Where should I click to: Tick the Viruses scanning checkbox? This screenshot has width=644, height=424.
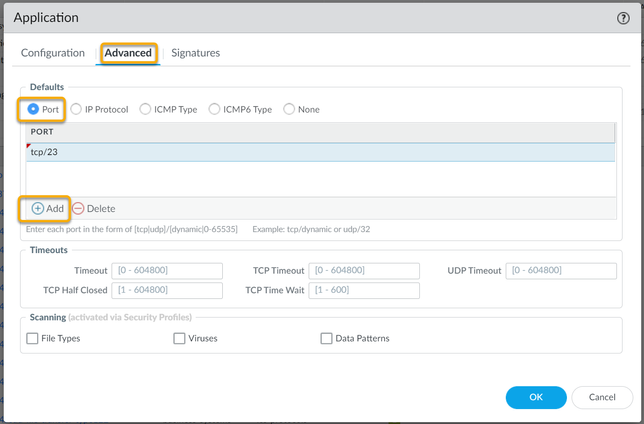[x=179, y=338]
